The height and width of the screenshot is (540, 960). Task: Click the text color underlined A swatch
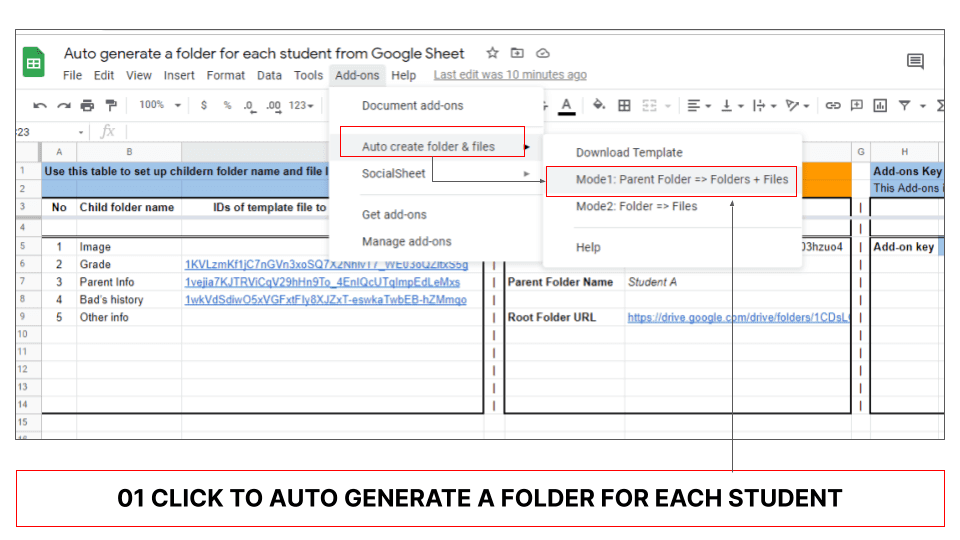(566, 105)
